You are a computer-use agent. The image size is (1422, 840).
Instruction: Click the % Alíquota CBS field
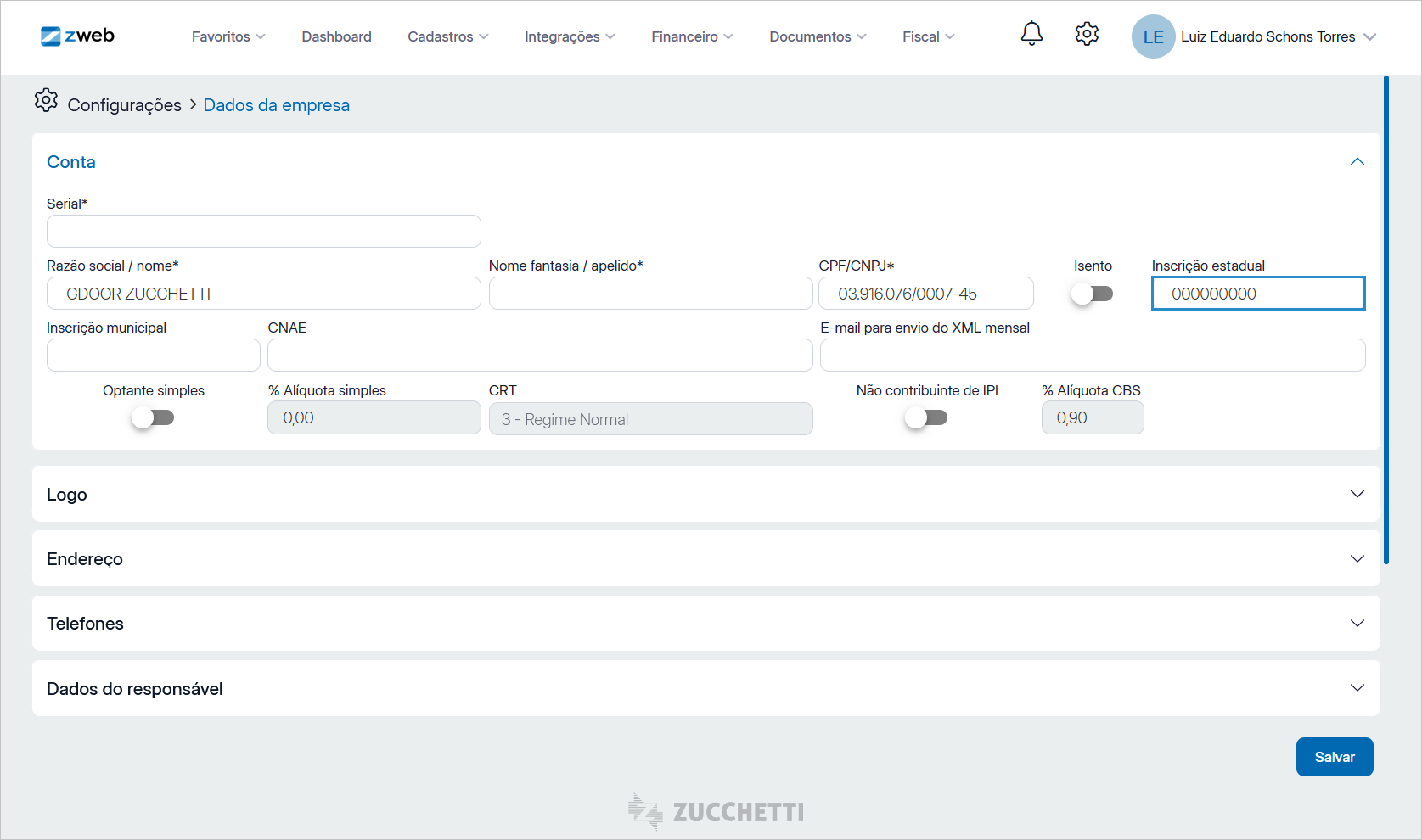pyautogui.click(x=1093, y=417)
